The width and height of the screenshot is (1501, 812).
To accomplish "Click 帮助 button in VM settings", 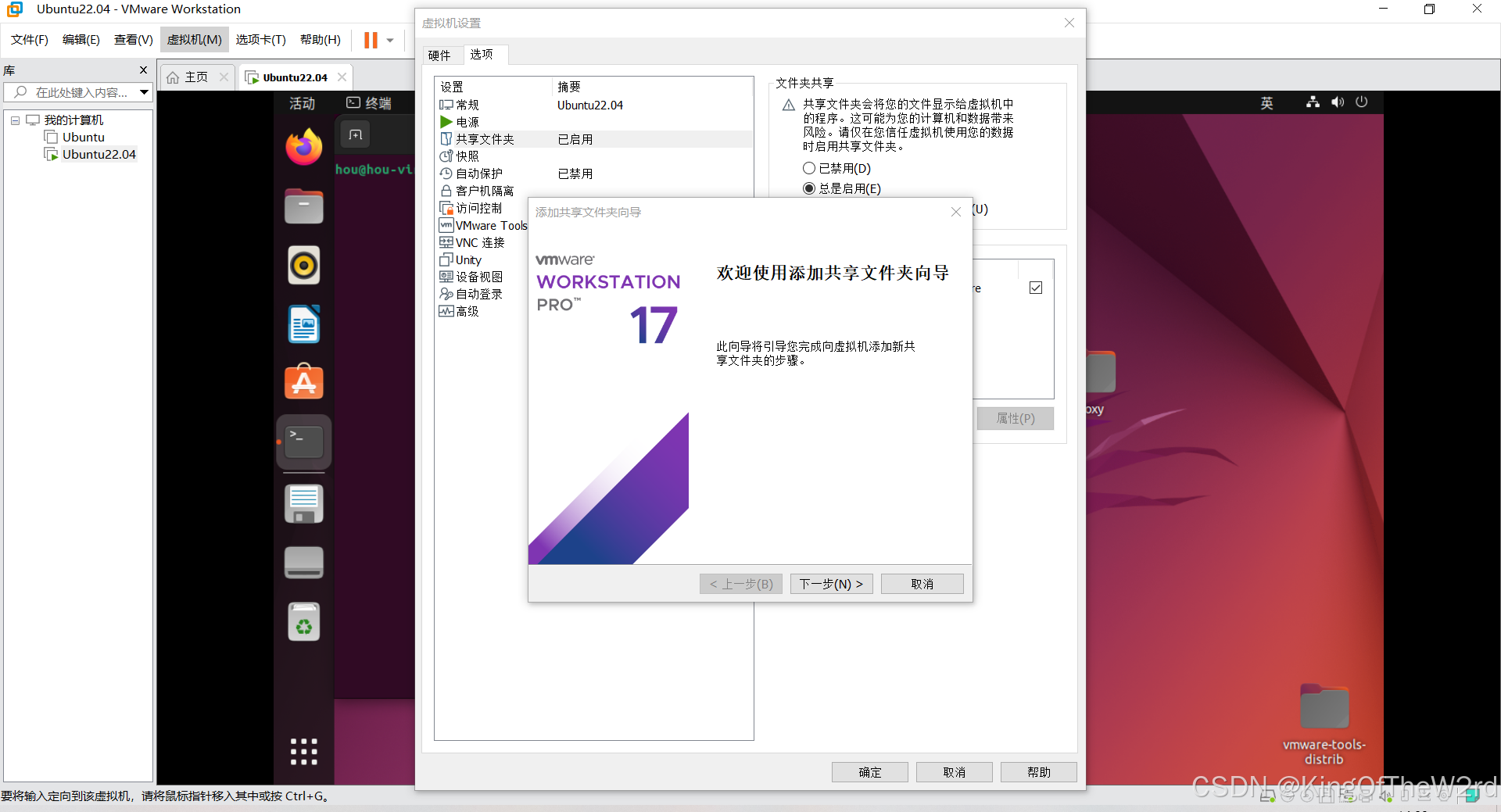I will pyautogui.click(x=1038, y=772).
